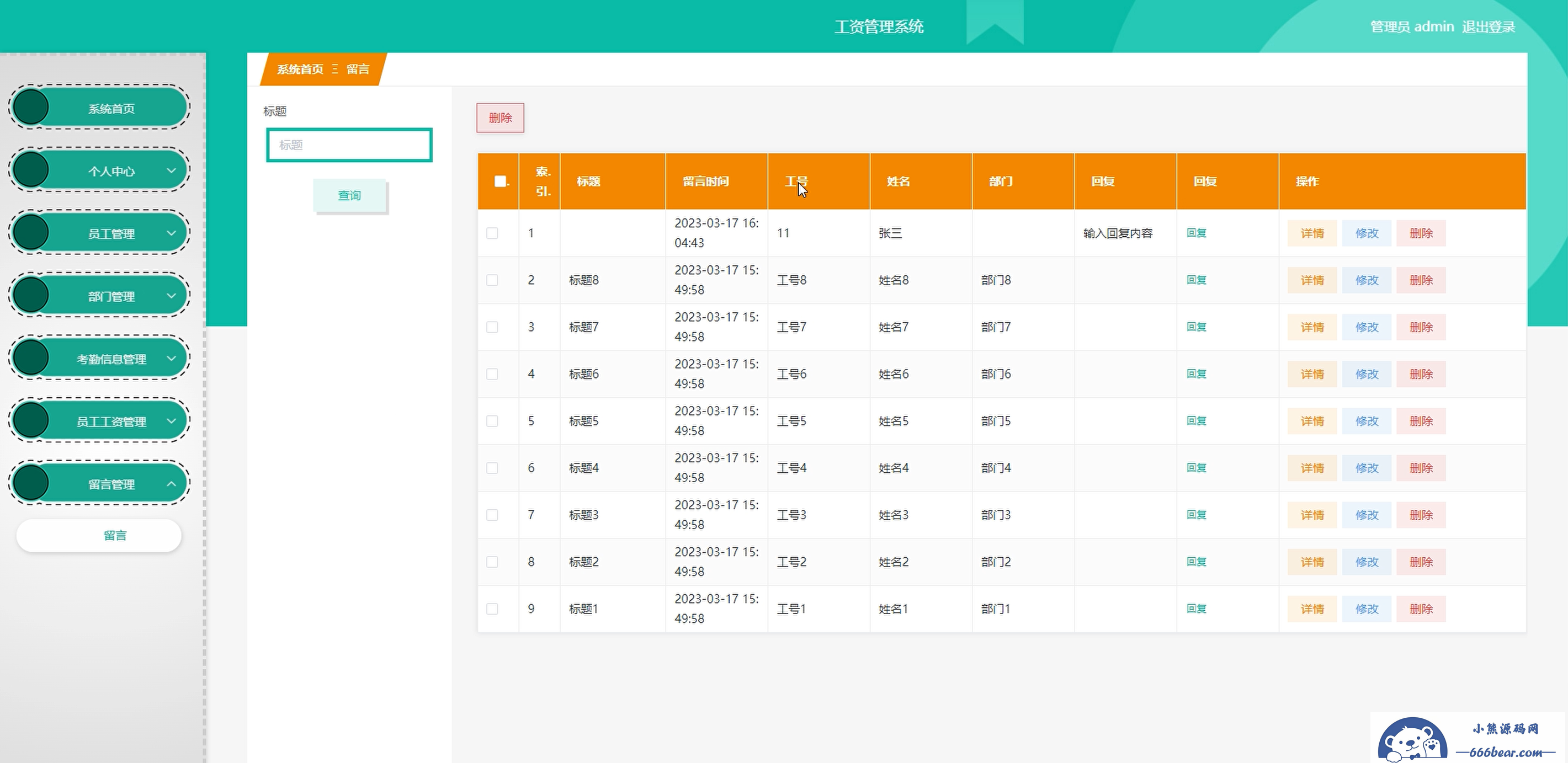The width and height of the screenshot is (1568, 763).
Task: Collapse the 留言管理 menu chevron
Action: pyautogui.click(x=172, y=484)
